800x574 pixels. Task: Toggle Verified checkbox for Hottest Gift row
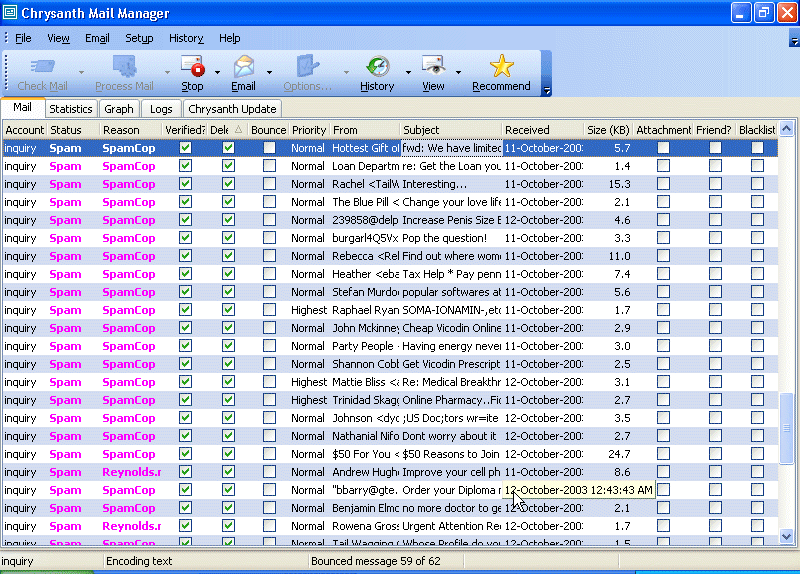pyautogui.click(x=185, y=148)
